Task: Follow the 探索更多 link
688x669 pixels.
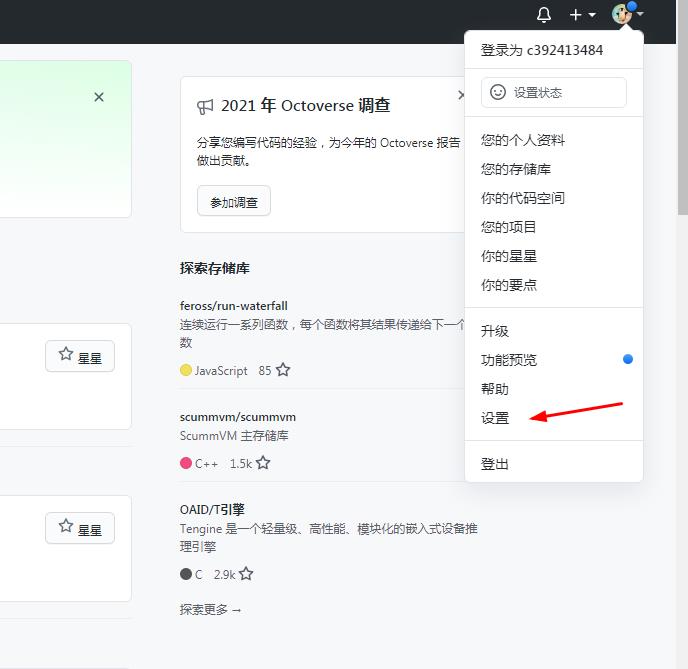Action: (211, 609)
